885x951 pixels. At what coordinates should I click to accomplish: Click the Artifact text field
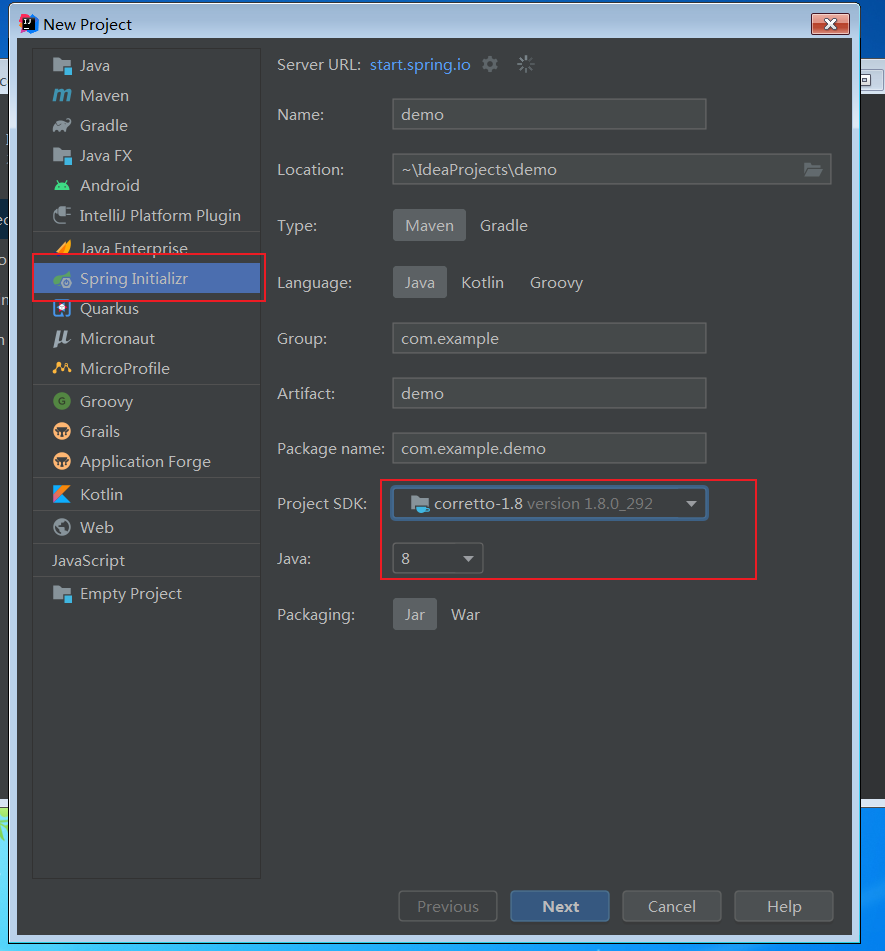click(550, 394)
